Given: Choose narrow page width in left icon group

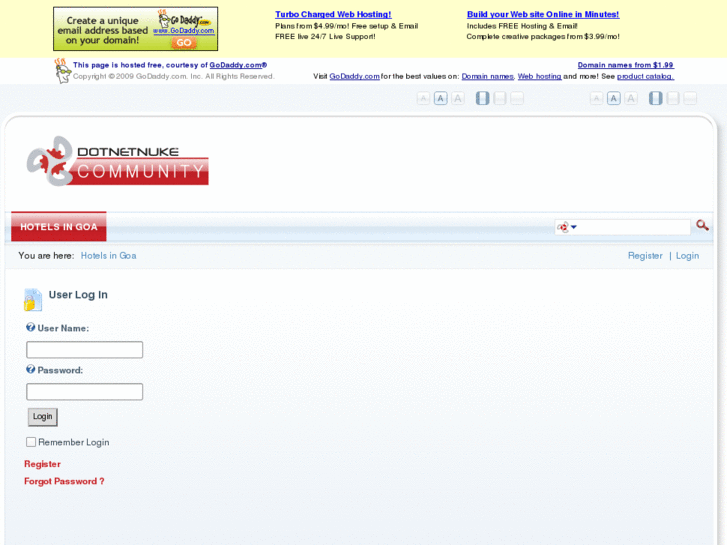Looking at the screenshot, I should click(483, 98).
